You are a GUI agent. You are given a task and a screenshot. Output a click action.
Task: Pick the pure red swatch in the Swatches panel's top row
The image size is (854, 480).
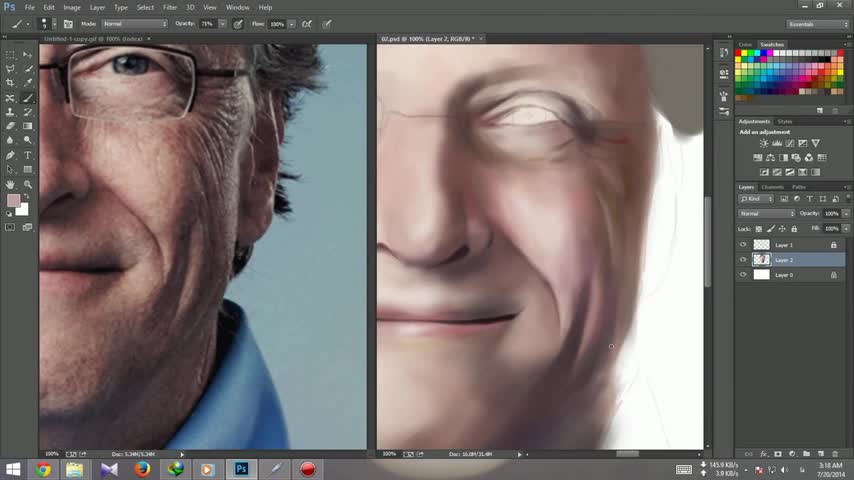738,53
